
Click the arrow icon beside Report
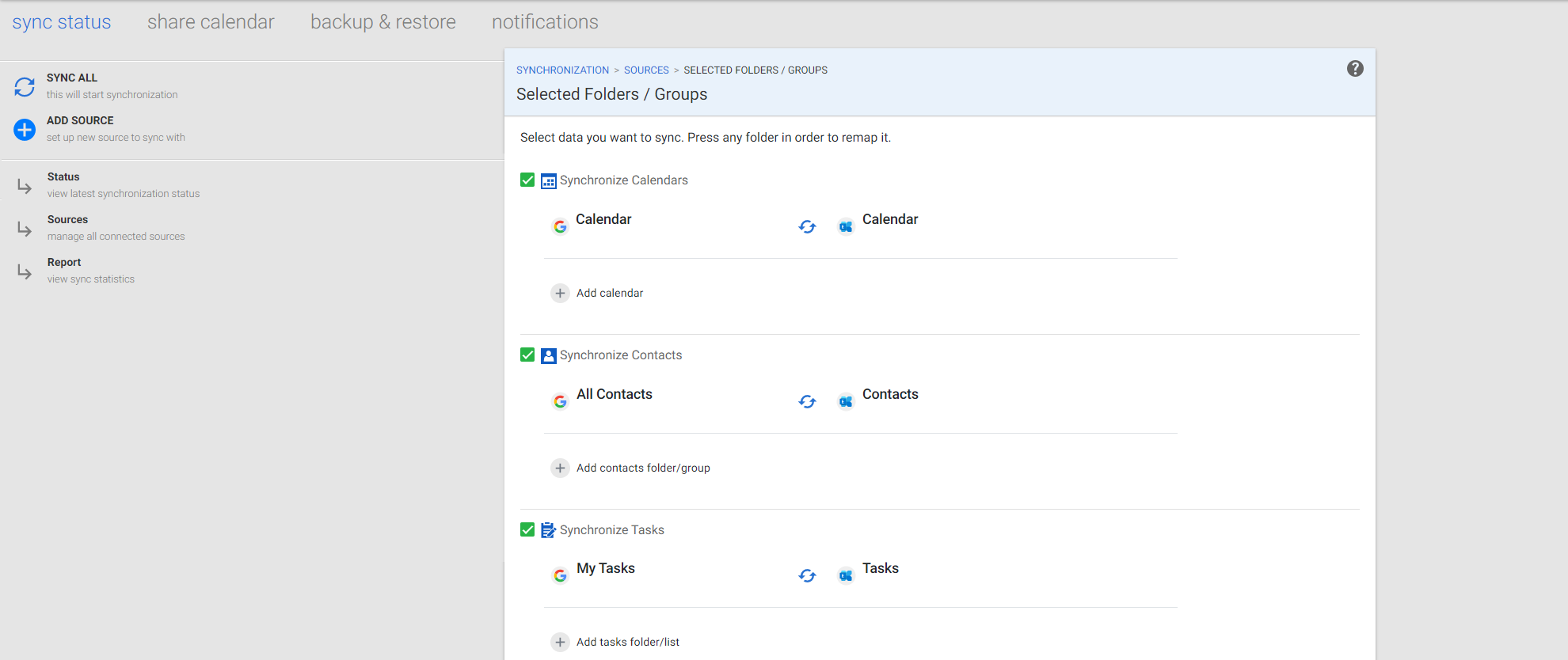tap(25, 272)
